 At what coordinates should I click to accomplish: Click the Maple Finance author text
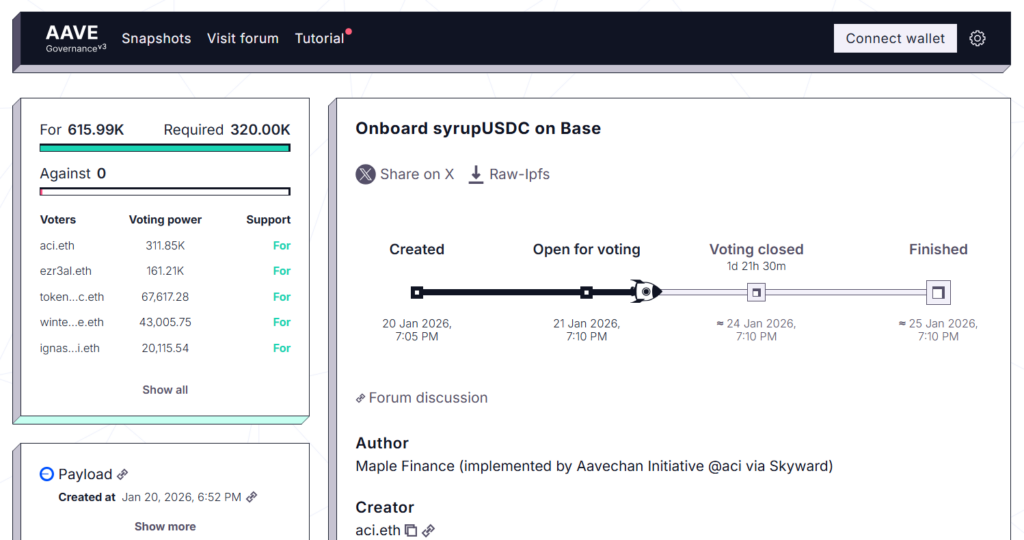594,466
